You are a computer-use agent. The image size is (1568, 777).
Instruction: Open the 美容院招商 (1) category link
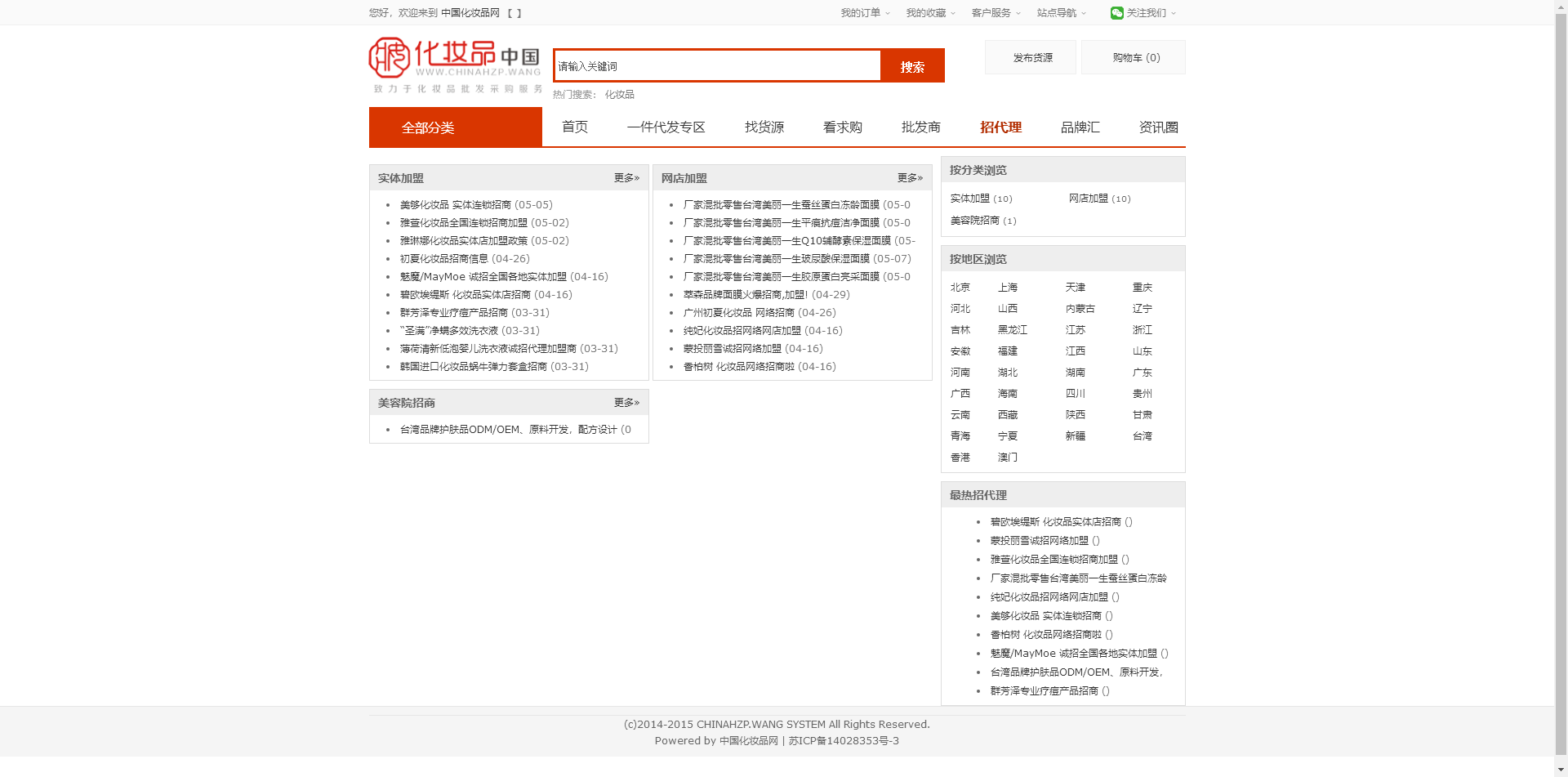tap(982, 221)
